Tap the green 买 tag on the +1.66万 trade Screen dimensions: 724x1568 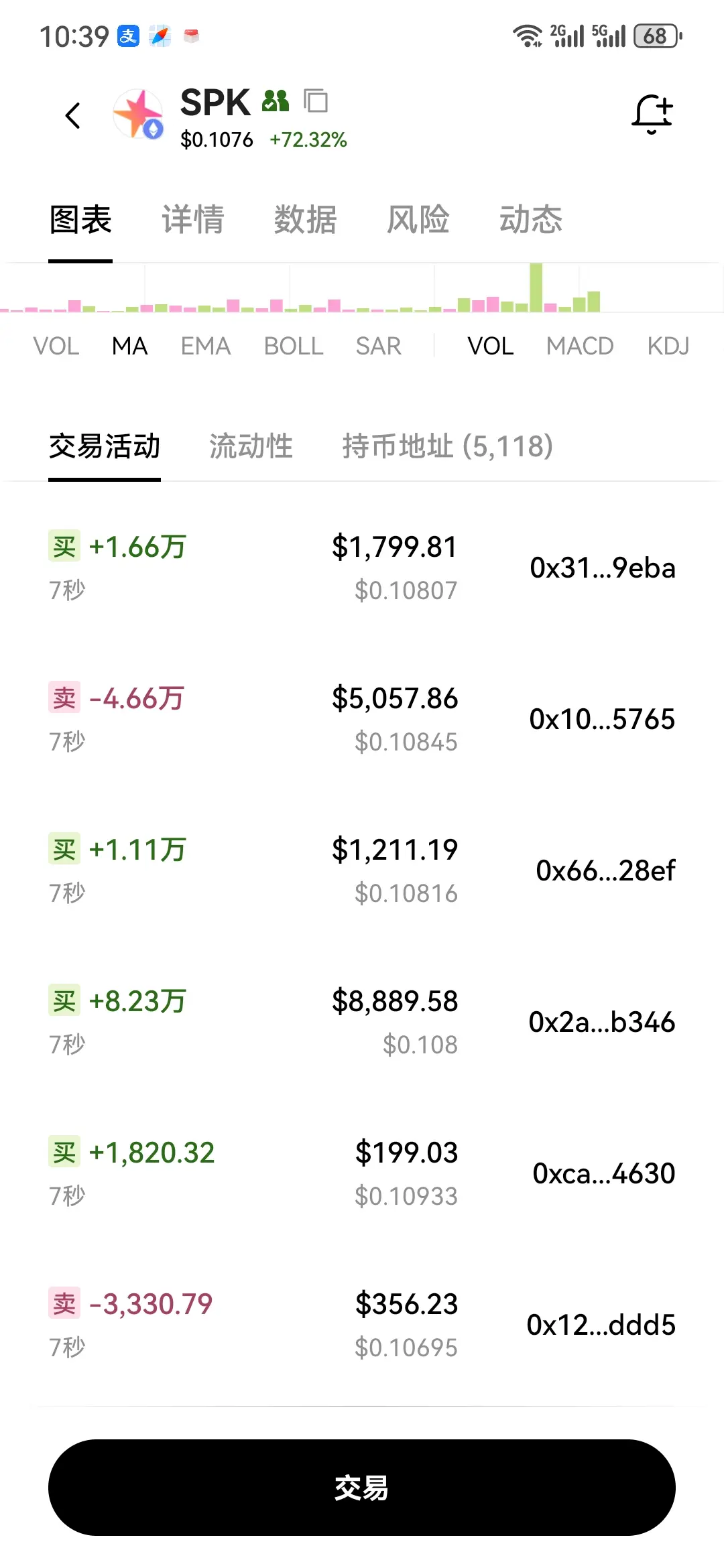coord(64,546)
